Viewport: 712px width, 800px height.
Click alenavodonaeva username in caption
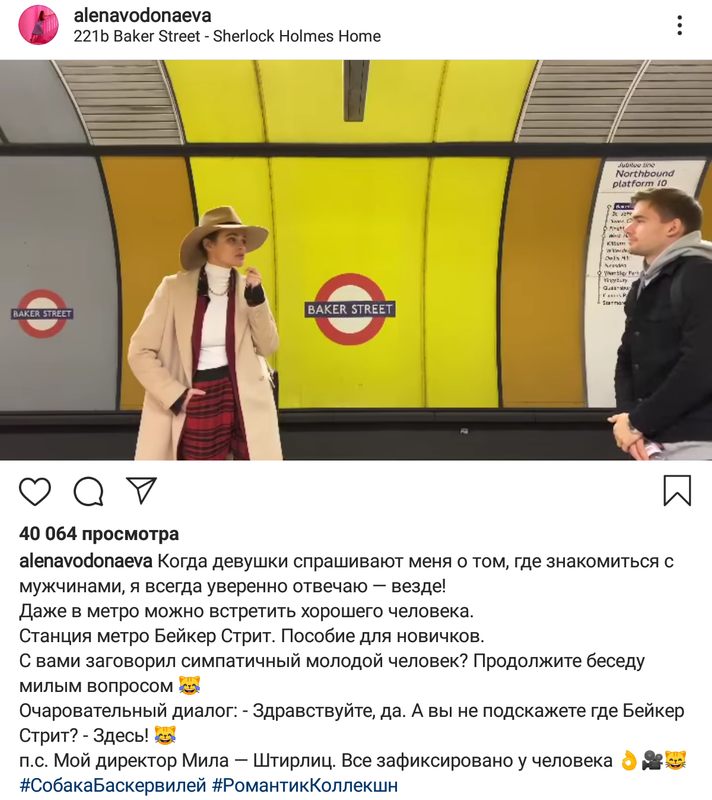click(86, 561)
